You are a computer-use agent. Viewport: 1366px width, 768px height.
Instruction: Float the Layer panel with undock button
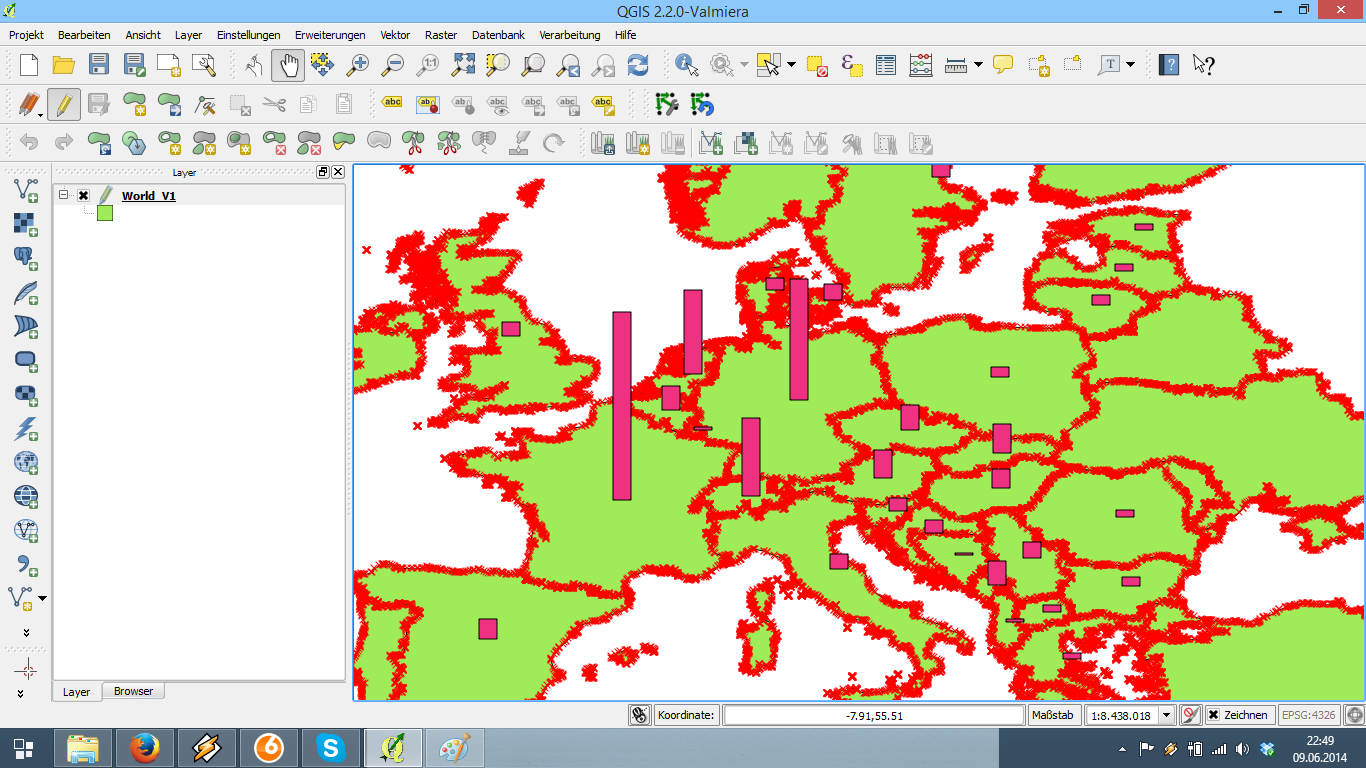[323, 172]
